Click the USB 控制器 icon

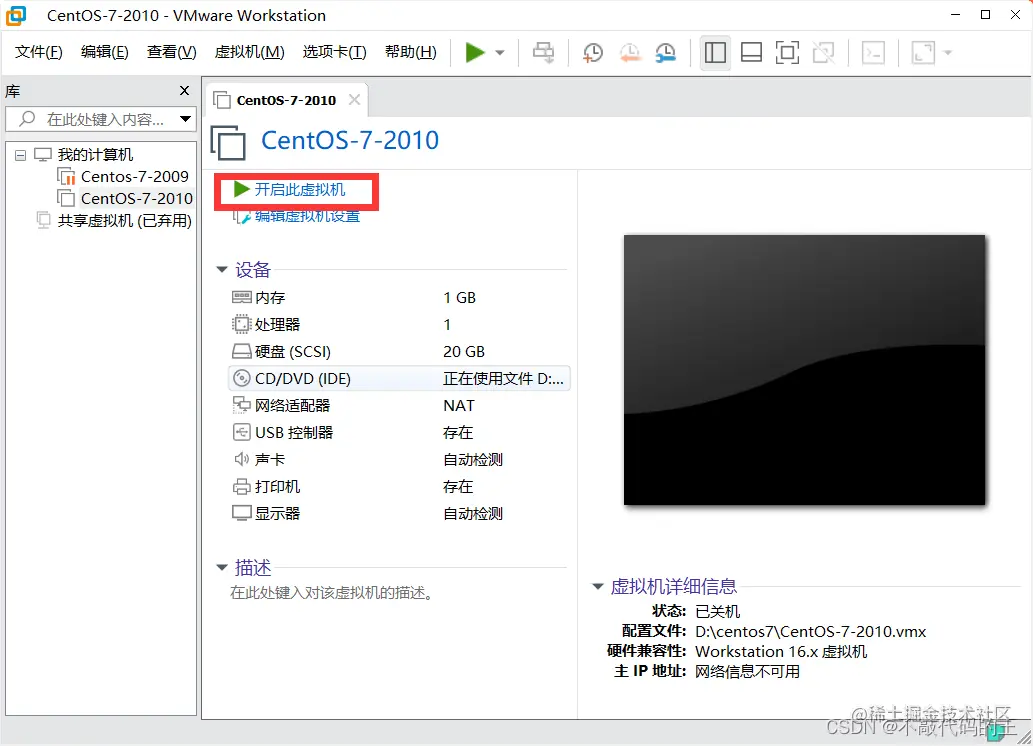click(x=242, y=432)
